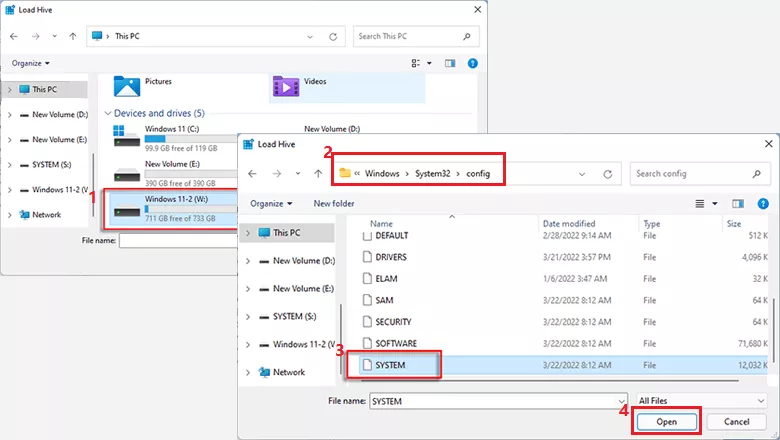Click the back arrow in the front Load Hive dialog
Viewport: 780px width, 440px height.
[x=253, y=173]
